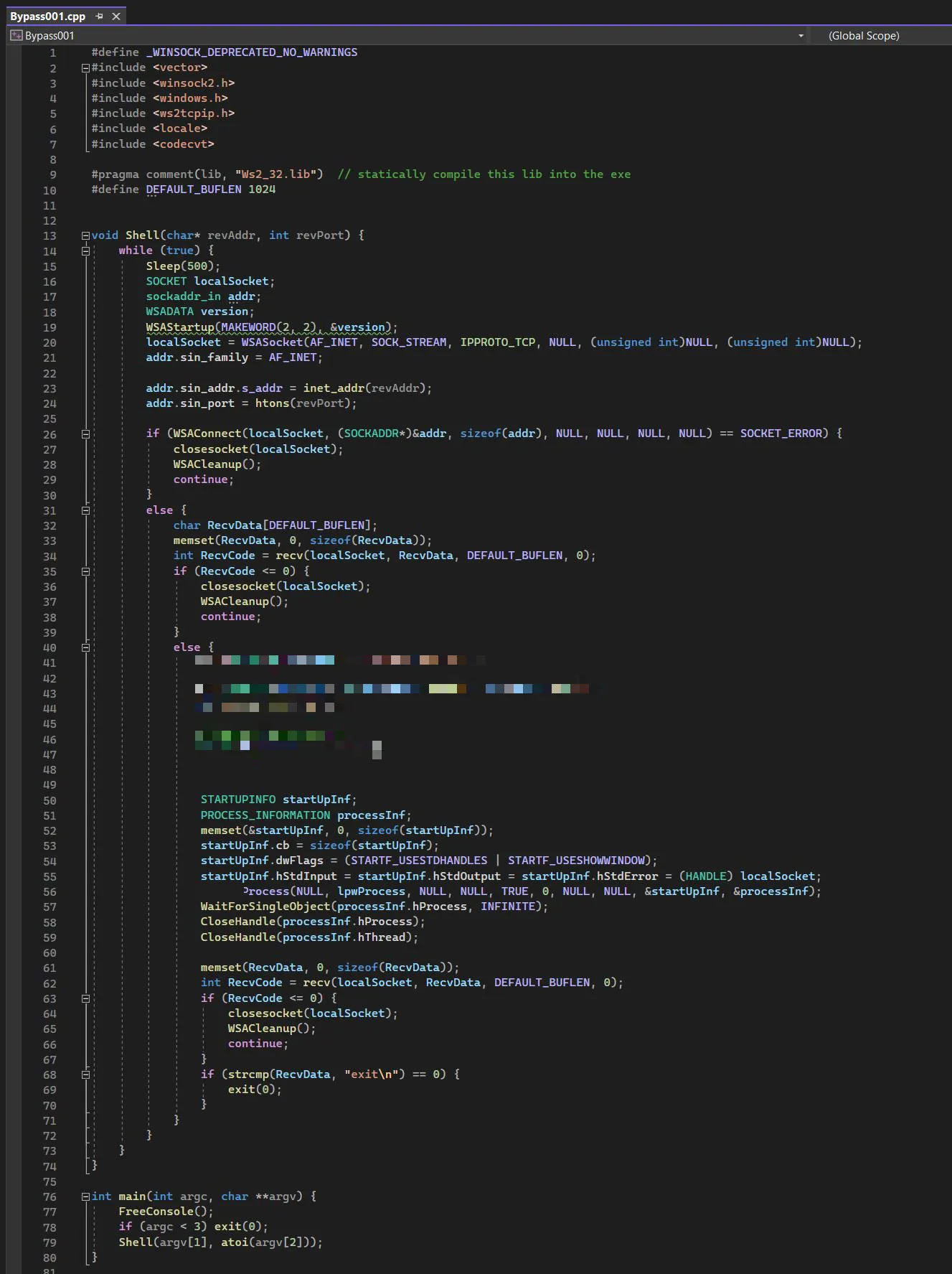
Task: Click the WSADATA type on line 18
Action: 169,312
